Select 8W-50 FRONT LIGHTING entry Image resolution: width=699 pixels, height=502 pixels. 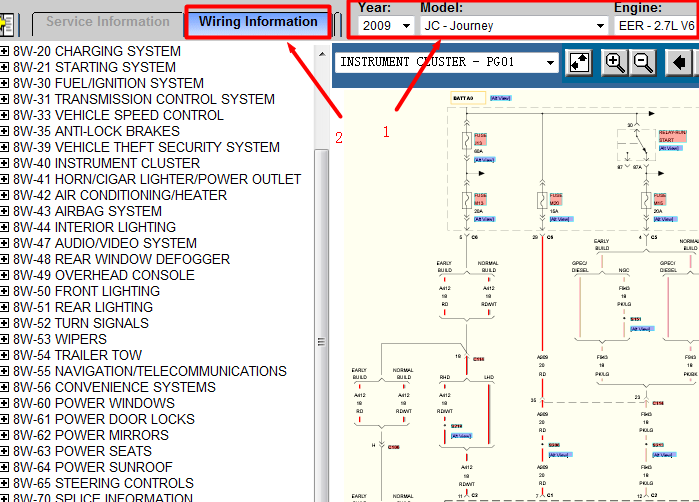(86, 292)
